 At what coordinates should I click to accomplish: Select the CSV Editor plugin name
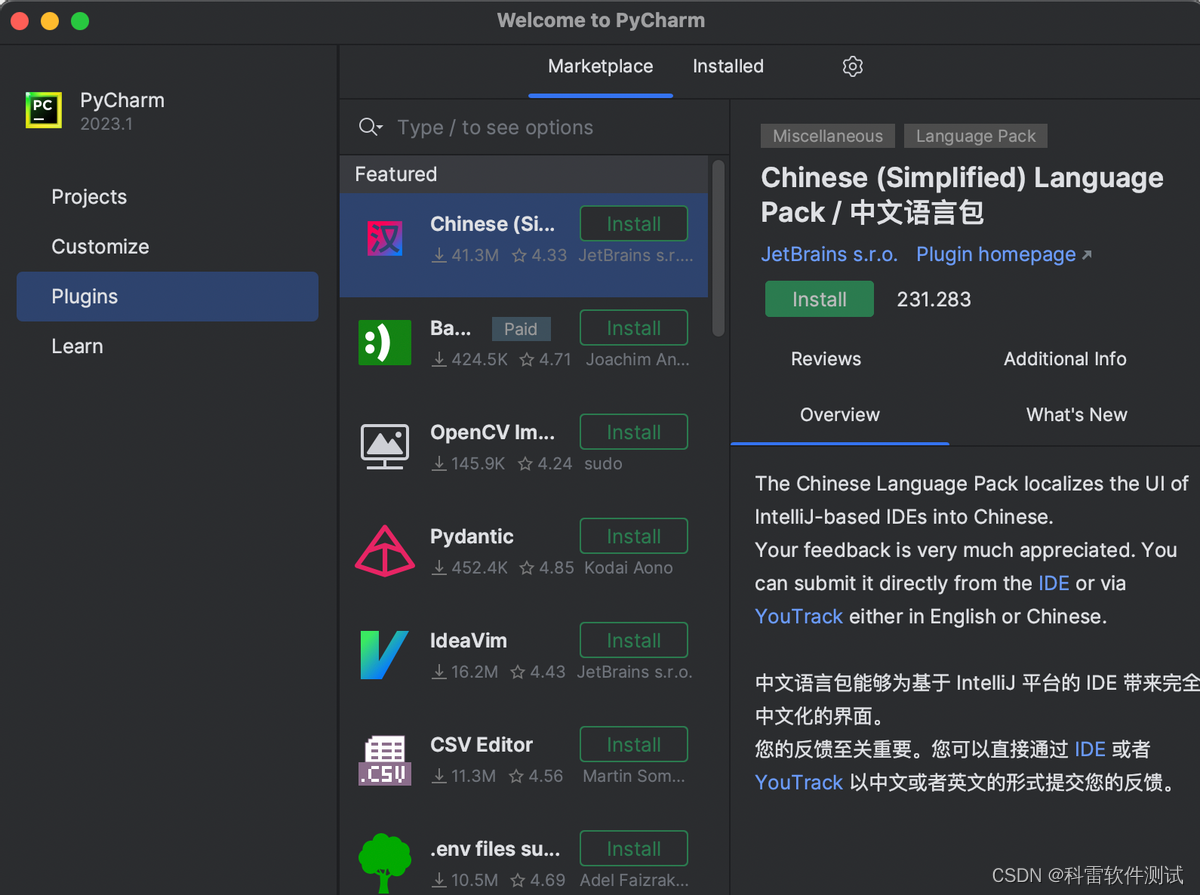point(481,744)
